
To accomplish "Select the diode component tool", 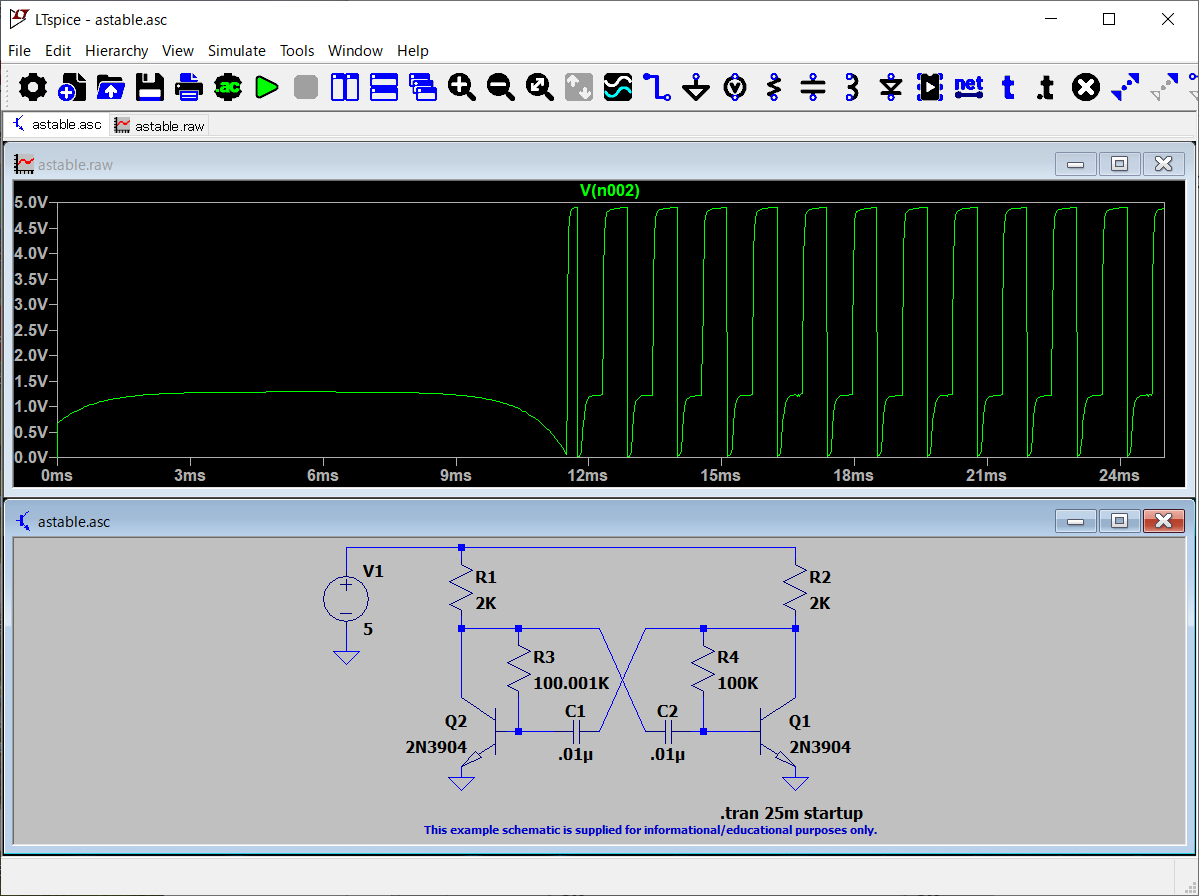I will (891, 88).
